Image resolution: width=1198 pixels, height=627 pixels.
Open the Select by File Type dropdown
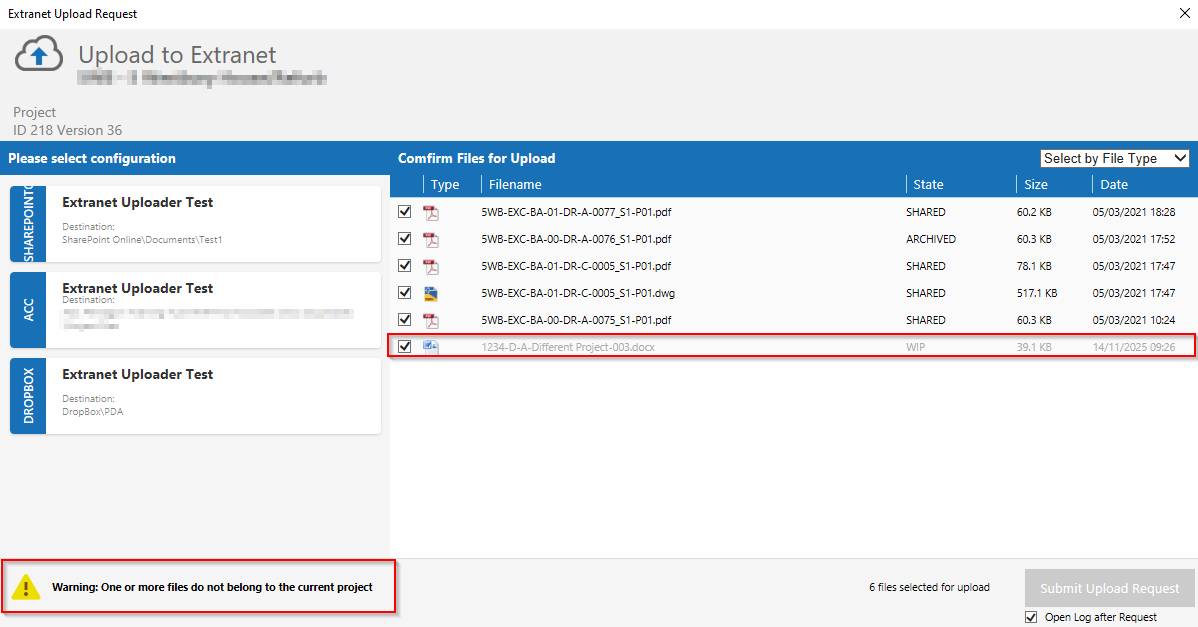[1114, 158]
